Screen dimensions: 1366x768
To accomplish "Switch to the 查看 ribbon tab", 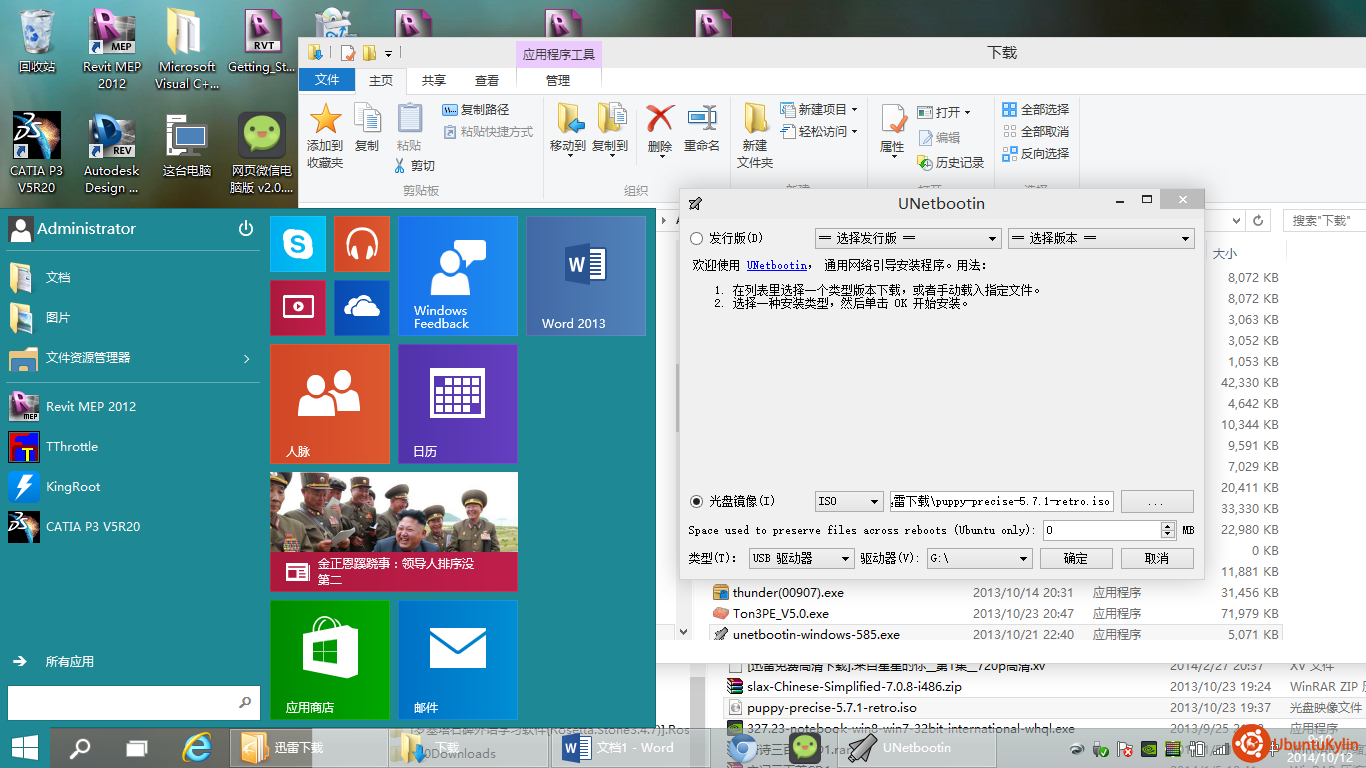I will pyautogui.click(x=487, y=81).
